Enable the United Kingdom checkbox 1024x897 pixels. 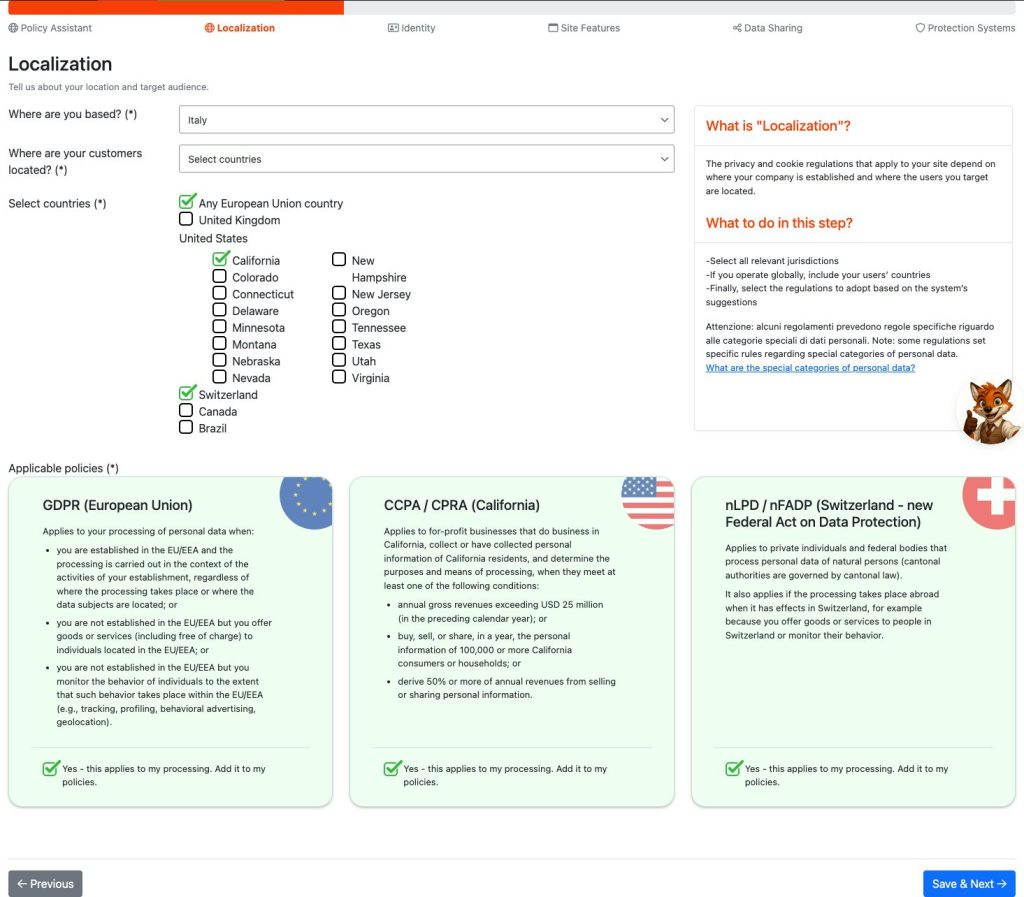[186, 219]
